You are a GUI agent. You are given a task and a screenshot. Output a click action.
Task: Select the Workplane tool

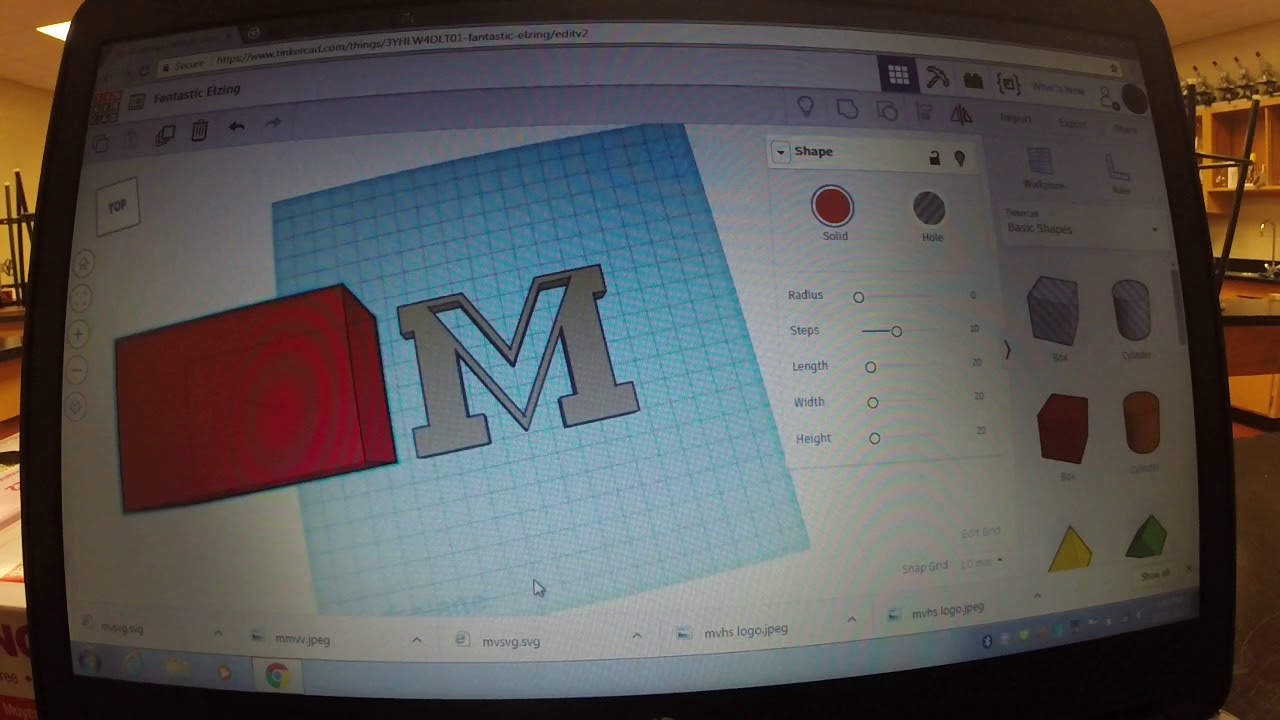pos(1042,167)
